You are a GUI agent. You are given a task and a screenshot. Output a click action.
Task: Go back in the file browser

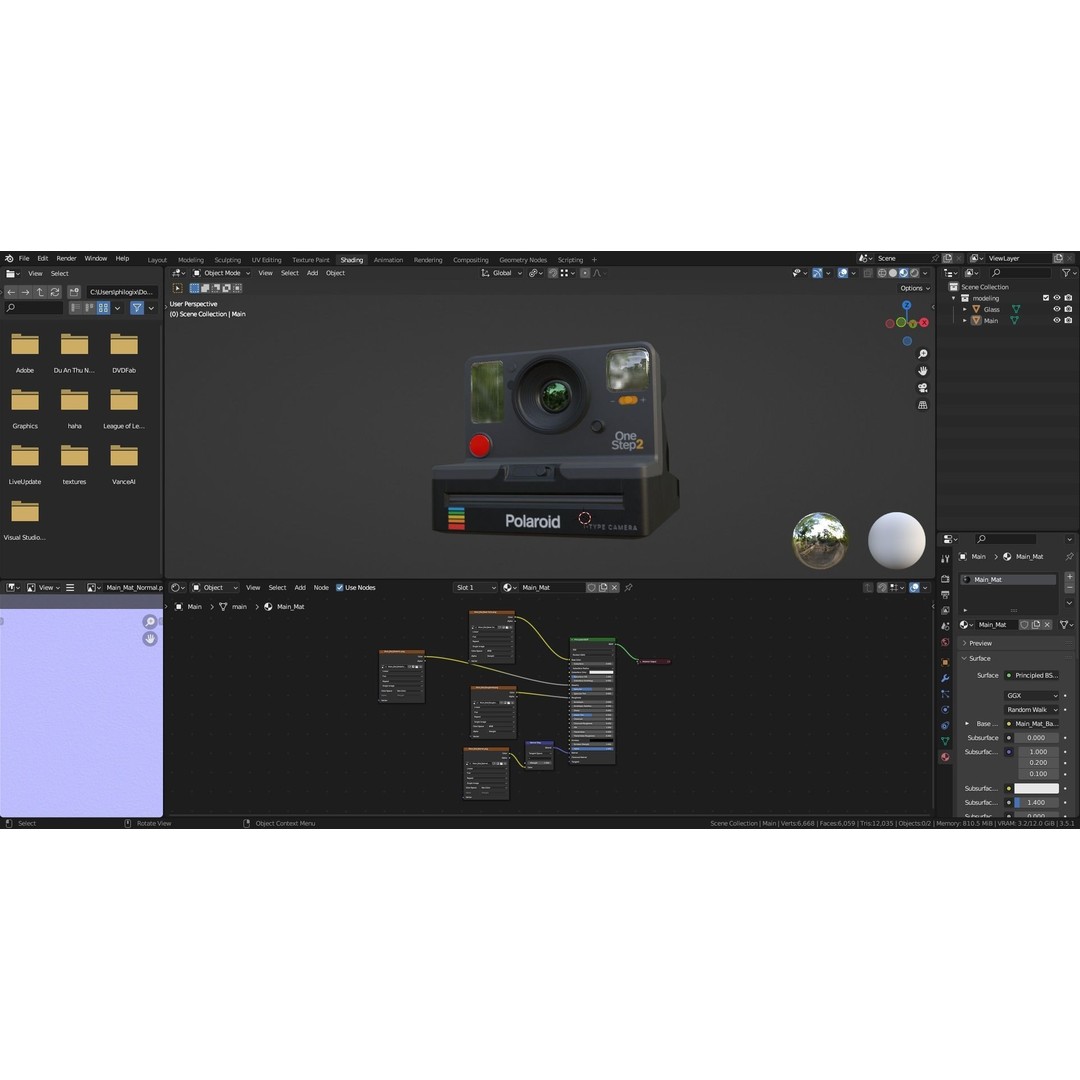pyautogui.click(x=11, y=292)
